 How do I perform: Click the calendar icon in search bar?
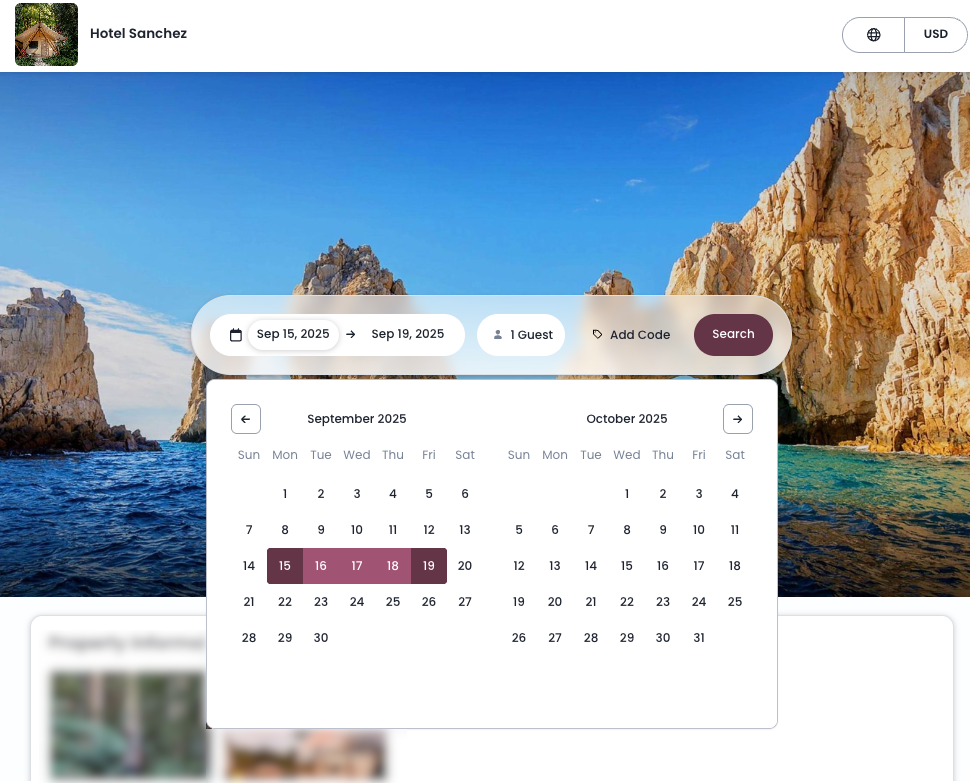tap(236, 335)
